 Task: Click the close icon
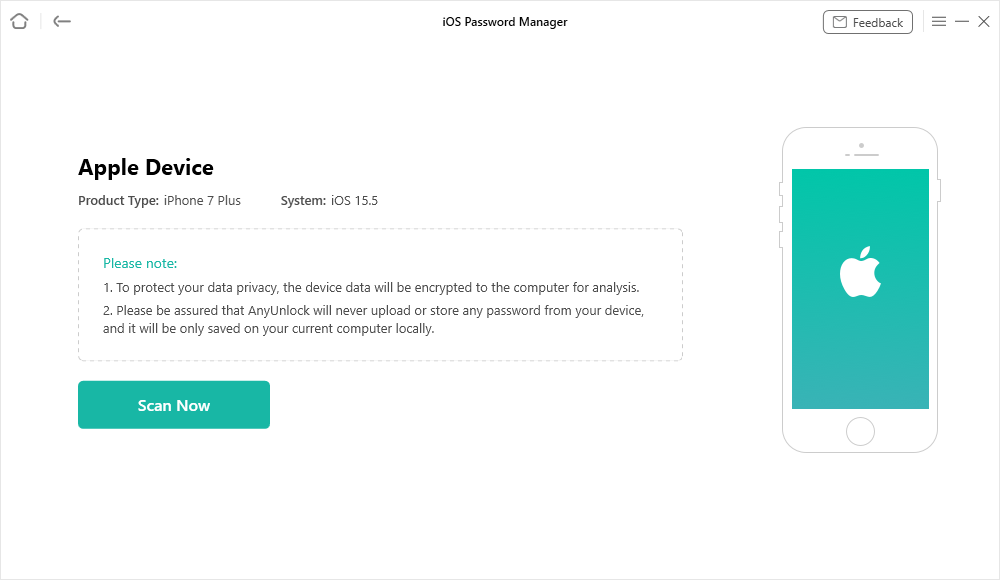click(984, 21)
